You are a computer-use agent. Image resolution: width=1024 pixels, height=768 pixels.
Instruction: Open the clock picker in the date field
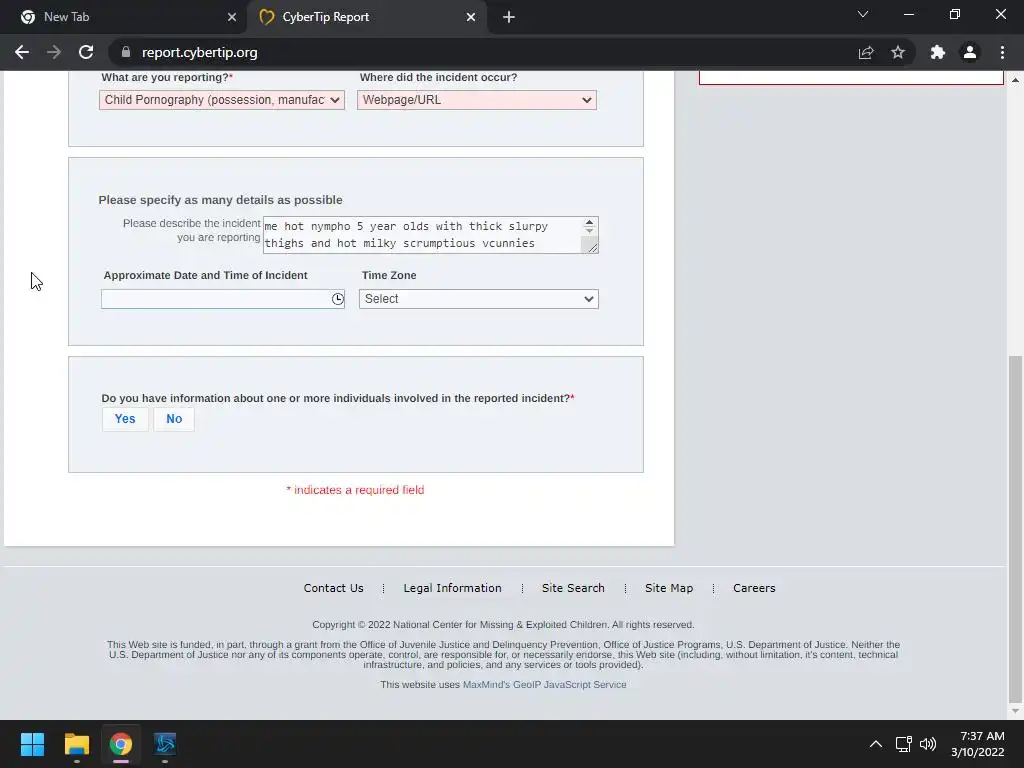coord(338,299)
